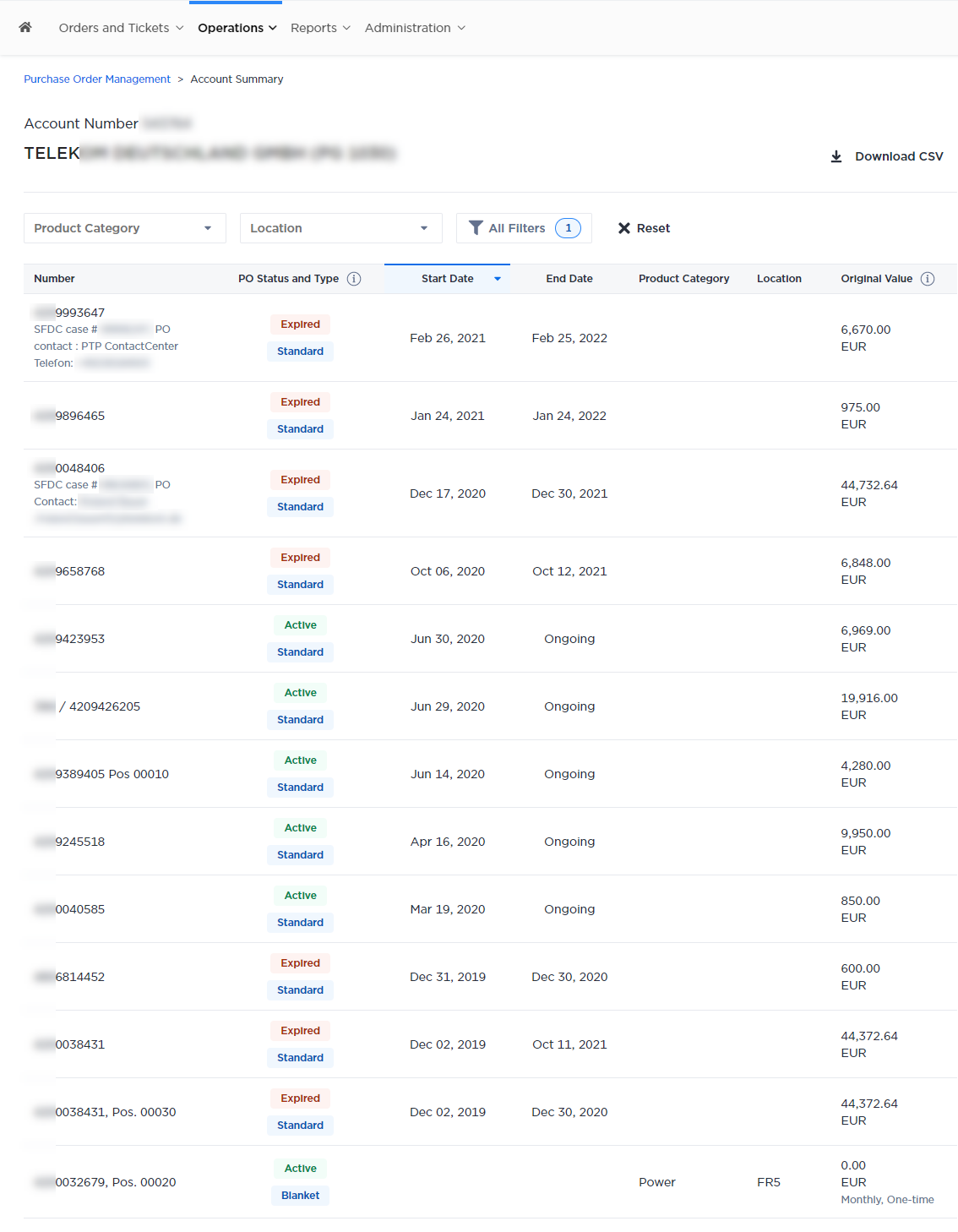
Task: Click the funnel filter icon
Action: click(476, 228)
